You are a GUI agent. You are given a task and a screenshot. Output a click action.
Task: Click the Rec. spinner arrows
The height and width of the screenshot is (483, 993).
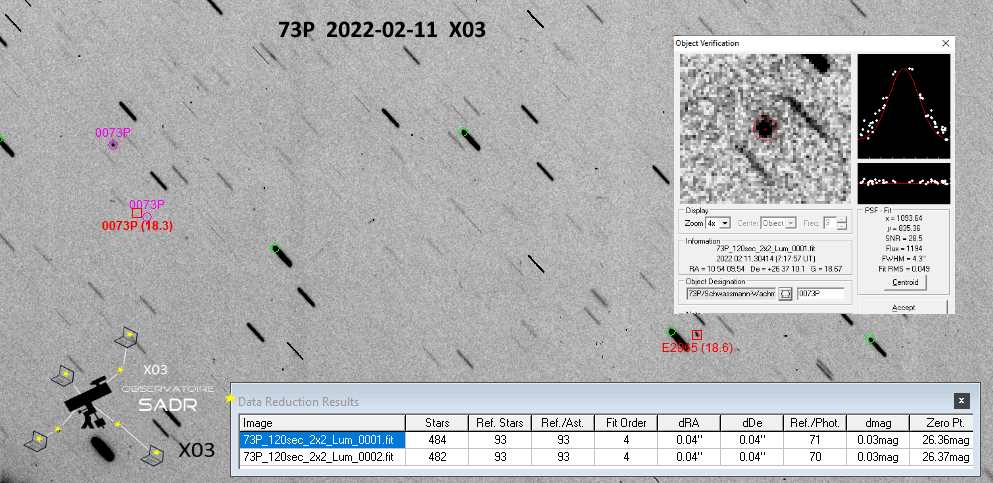841,223
